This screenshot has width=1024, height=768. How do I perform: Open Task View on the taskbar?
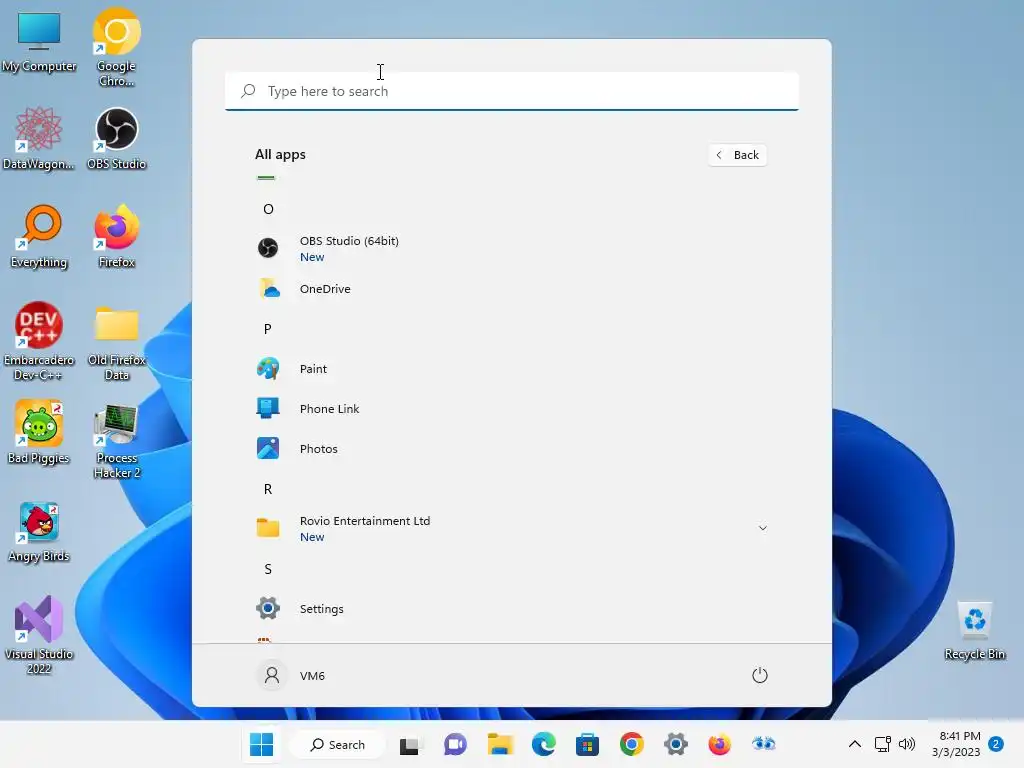[410, 744]
